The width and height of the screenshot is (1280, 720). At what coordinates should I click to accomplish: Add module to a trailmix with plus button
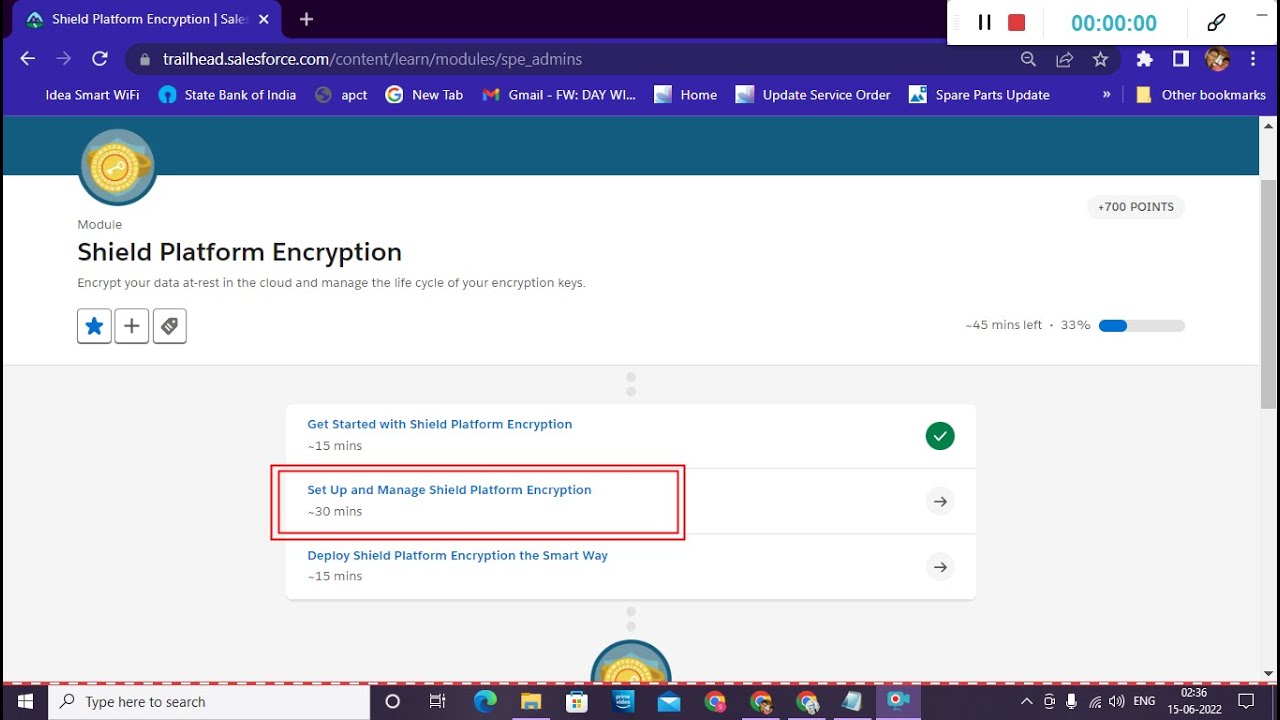coord(132,326)
